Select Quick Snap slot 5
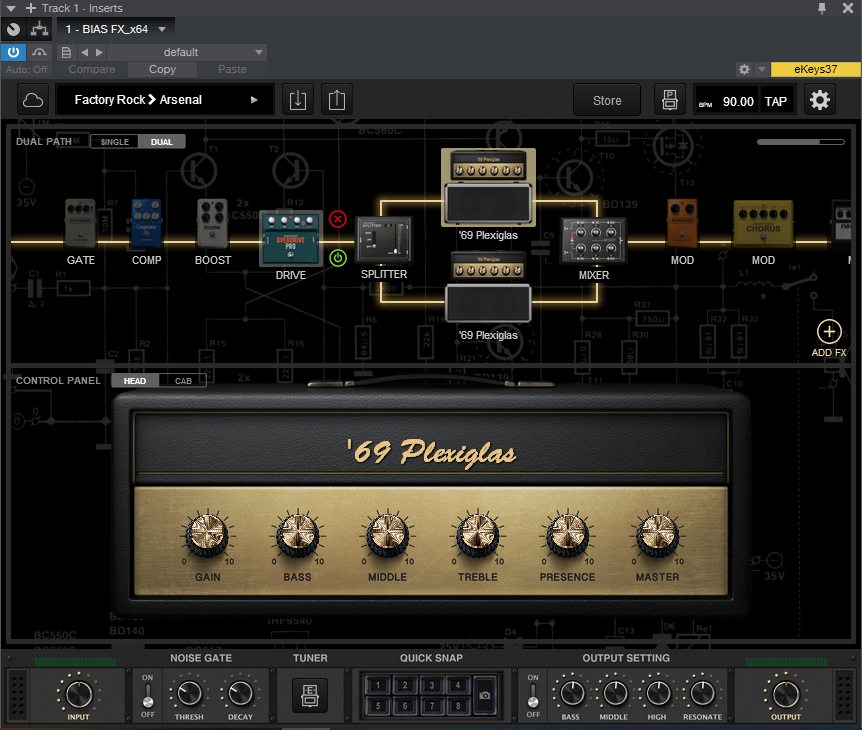The image size is (862, 730). (x=378, y=705)
